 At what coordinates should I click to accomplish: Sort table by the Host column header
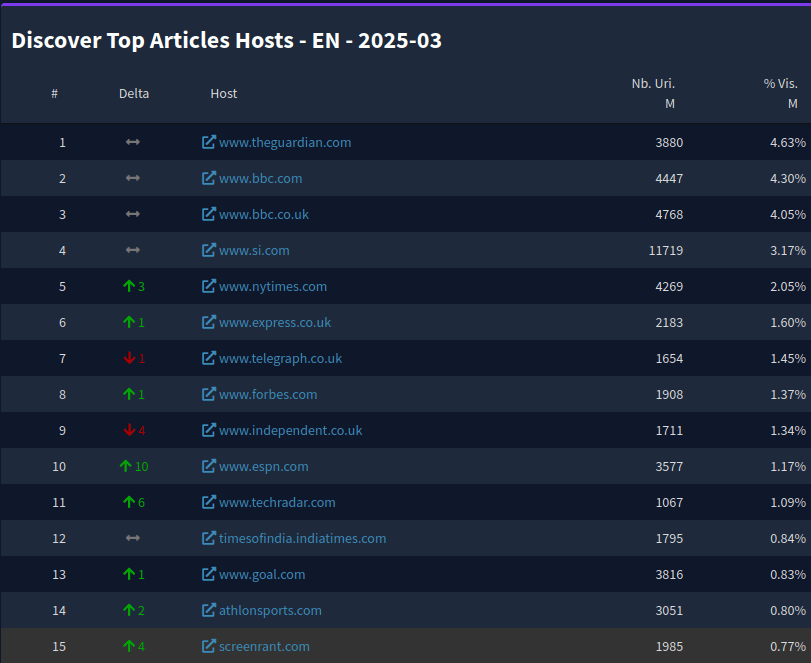tap(223, 94)
